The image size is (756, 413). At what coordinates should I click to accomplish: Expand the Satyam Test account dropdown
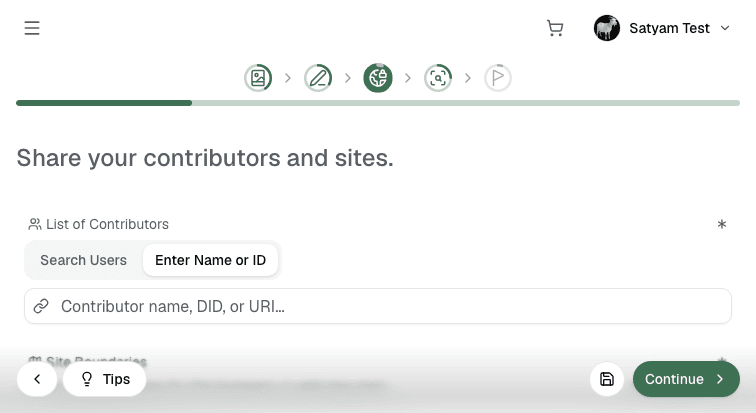pos(725,28)
